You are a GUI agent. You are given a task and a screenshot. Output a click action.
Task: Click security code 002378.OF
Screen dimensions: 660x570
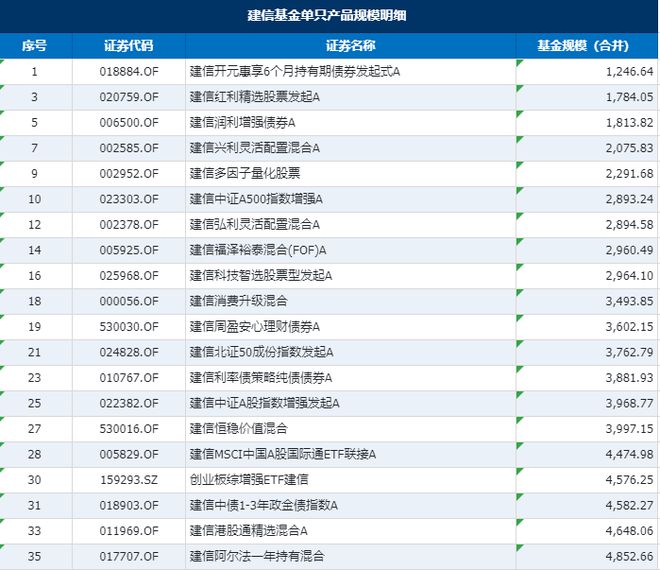point(129,225)
